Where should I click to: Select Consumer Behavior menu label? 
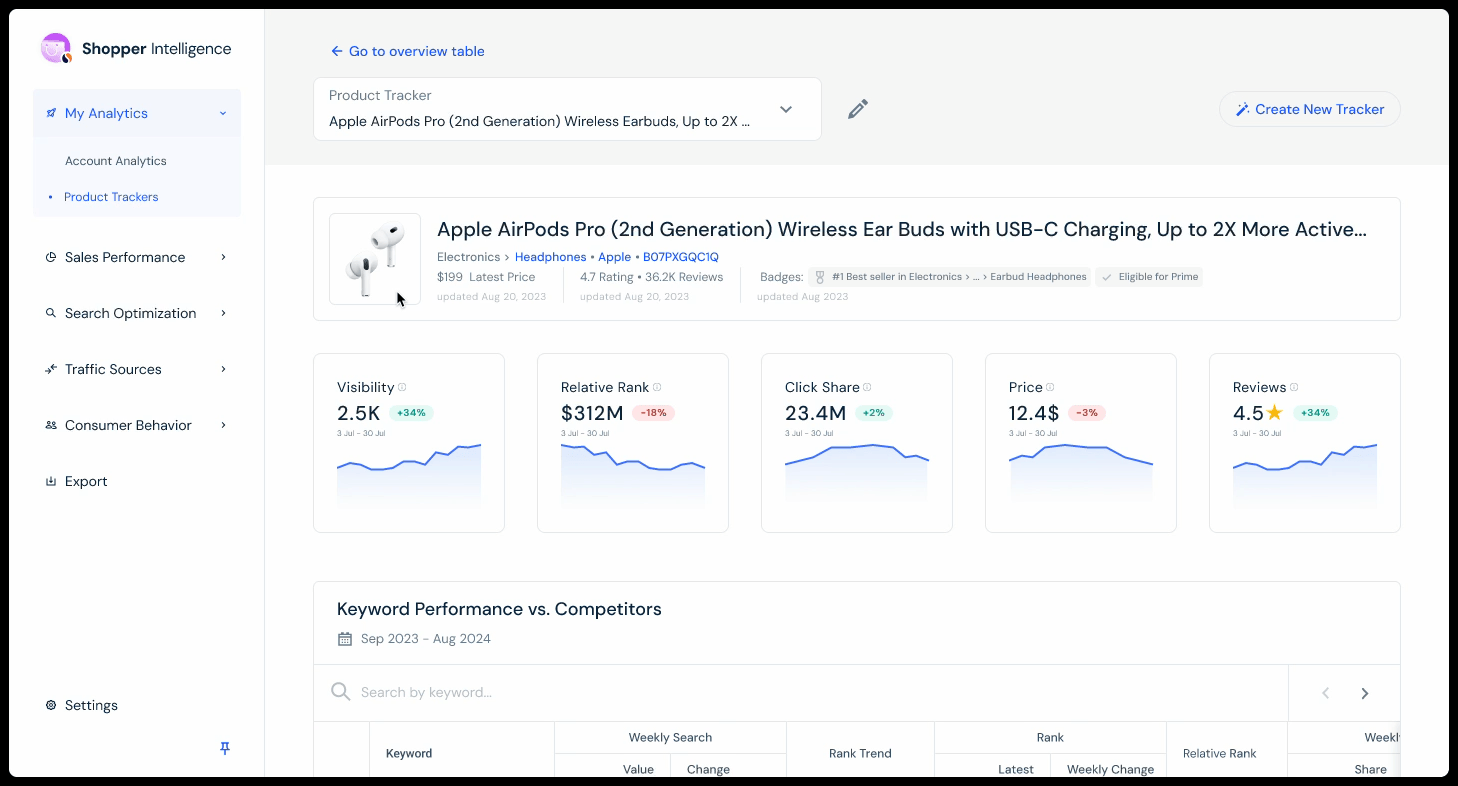(128, 425)
